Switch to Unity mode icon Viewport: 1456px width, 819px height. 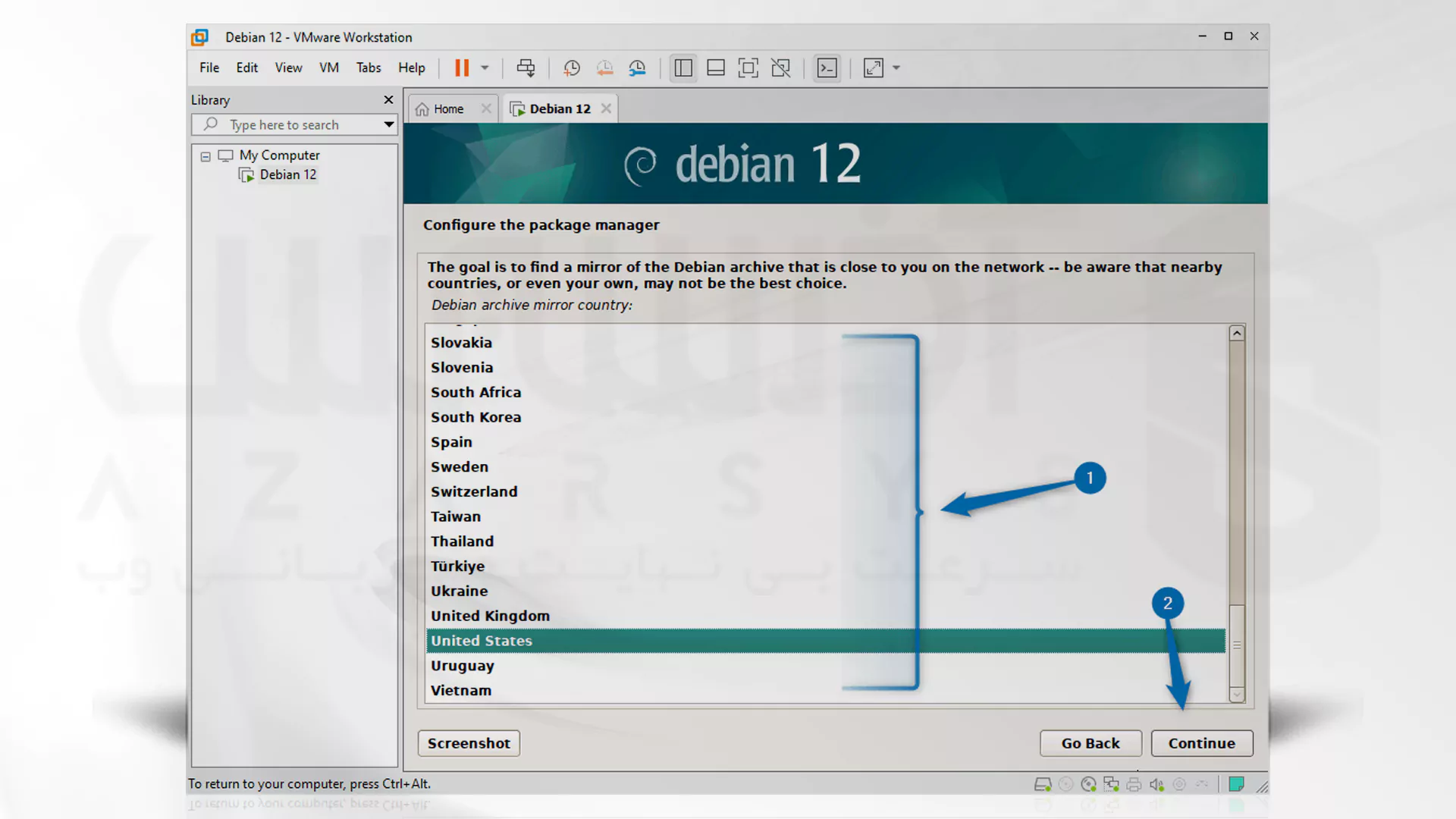(781, 68)
